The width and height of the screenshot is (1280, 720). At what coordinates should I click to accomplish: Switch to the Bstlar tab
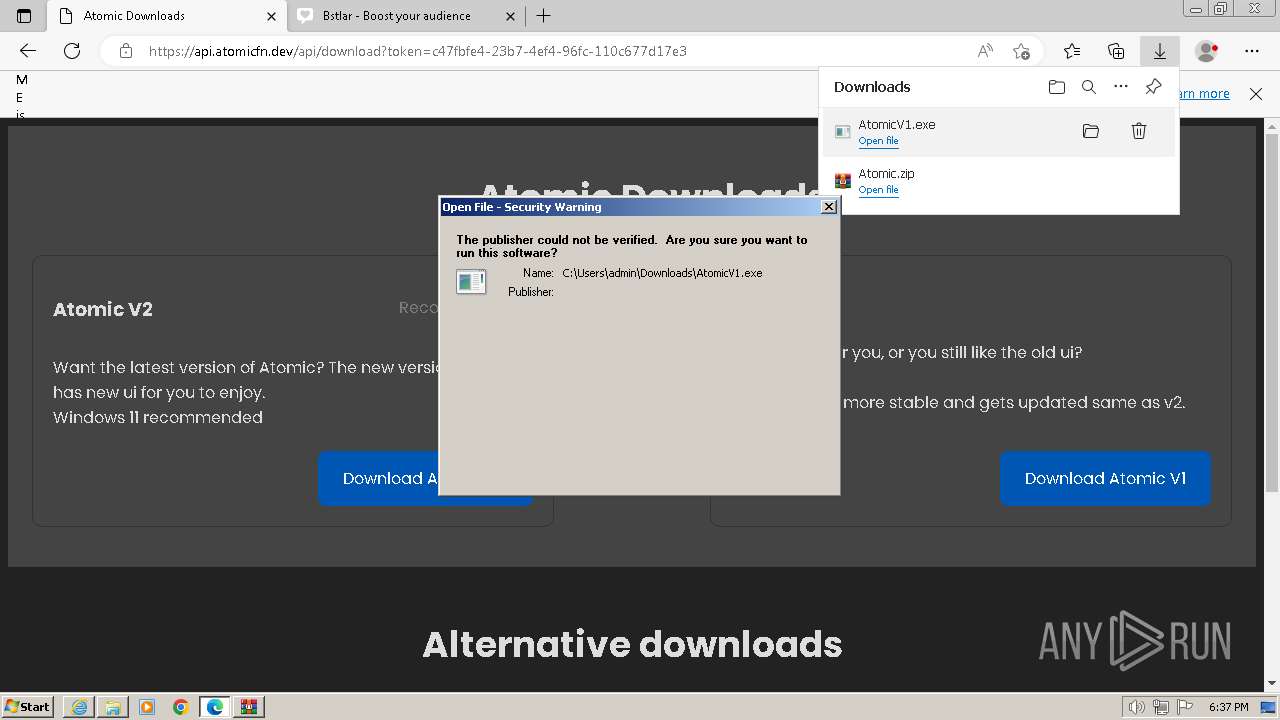pos(405,15)
